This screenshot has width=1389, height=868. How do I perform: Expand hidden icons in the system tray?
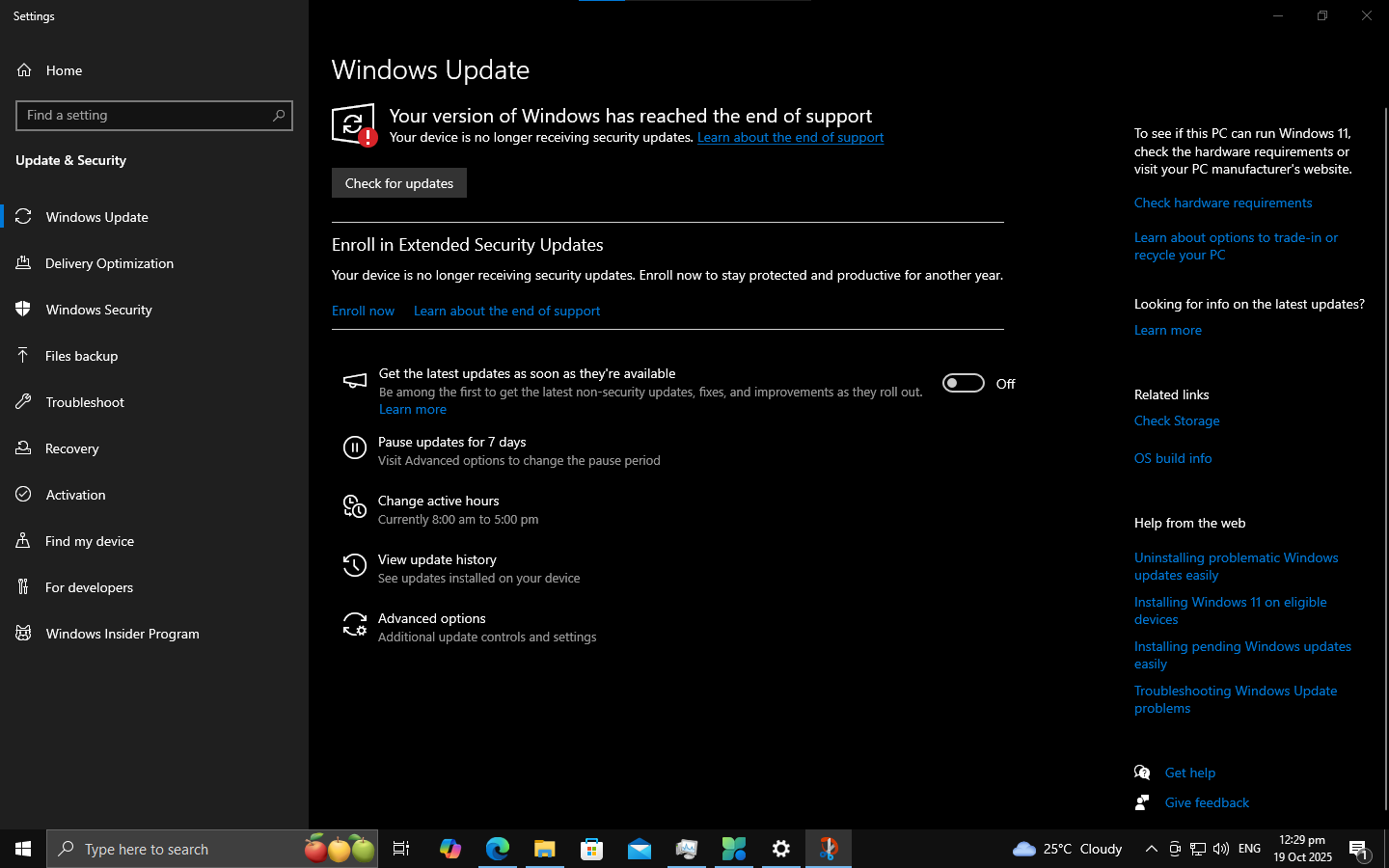[x=1152, y=849]
